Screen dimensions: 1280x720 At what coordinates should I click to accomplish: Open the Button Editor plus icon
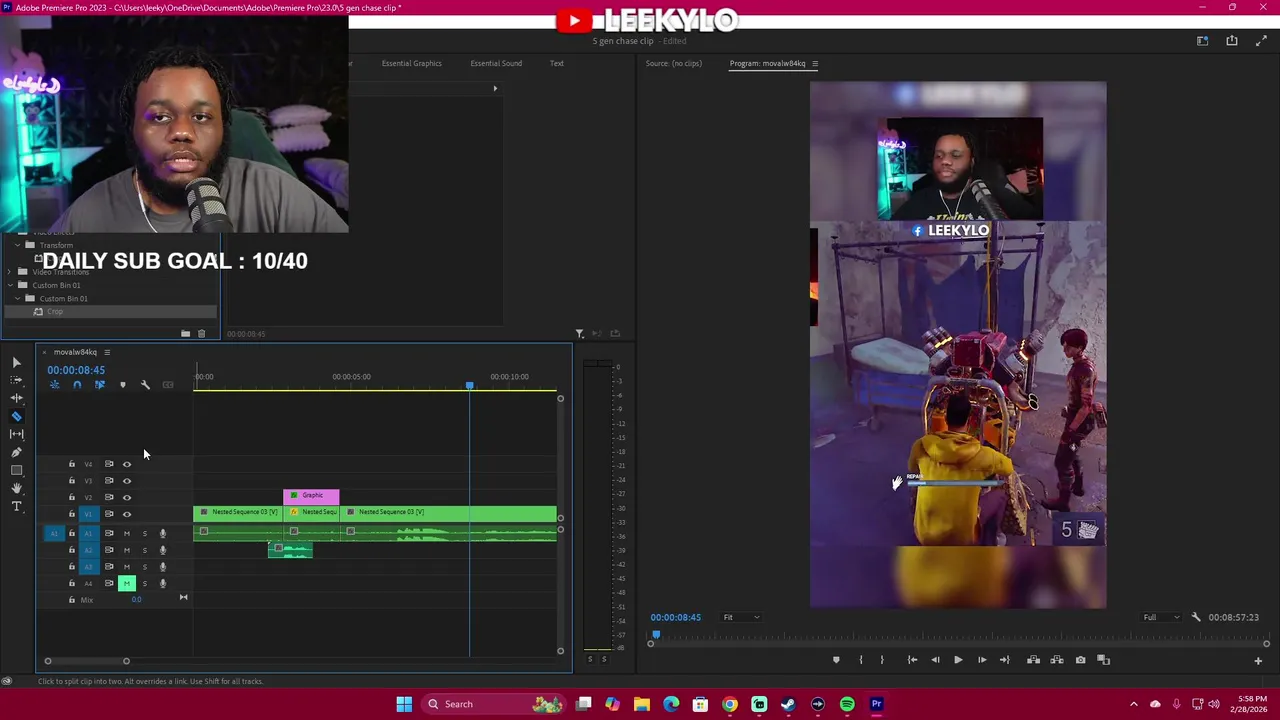1258,661
